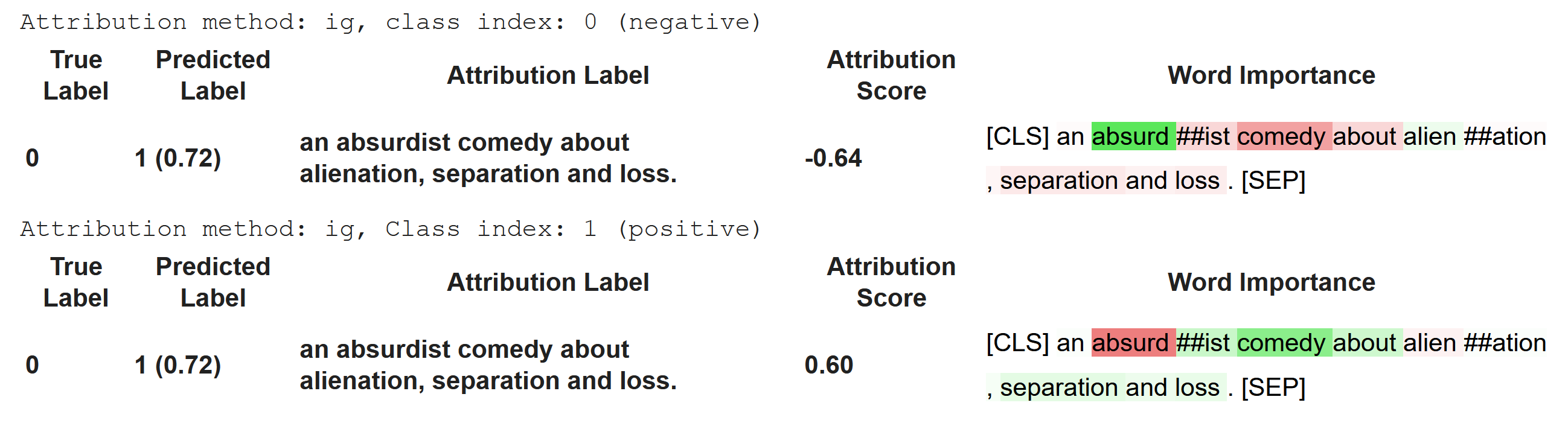The width and height of the screenshot is (1568, 423).
Task: Click the second 'Predicted Label' column header
Action: [213, 282]
